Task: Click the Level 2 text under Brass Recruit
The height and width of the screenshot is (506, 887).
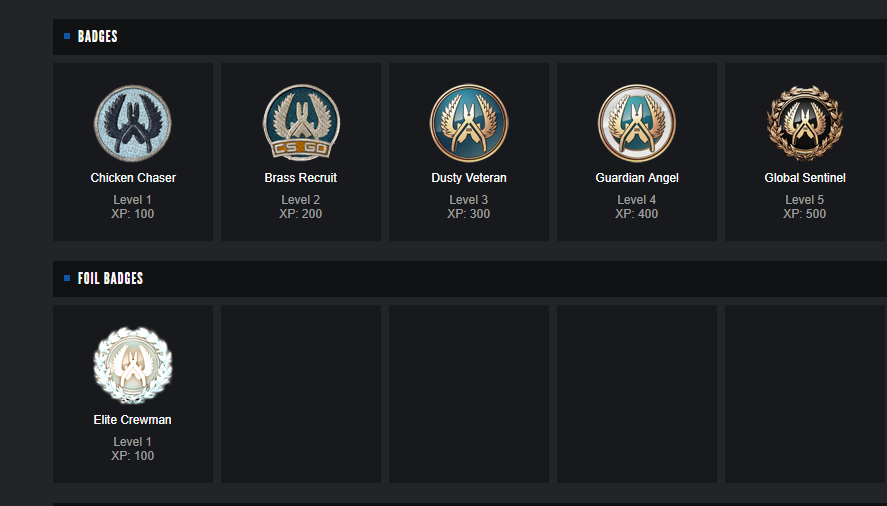Action: [301, 200]
